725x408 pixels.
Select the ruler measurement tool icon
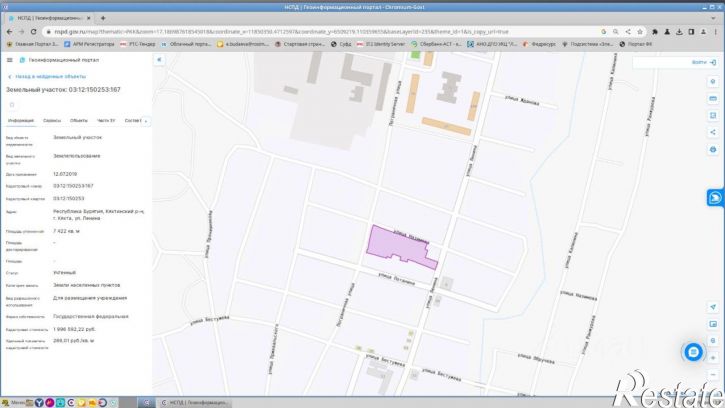[x=713, y=99]
